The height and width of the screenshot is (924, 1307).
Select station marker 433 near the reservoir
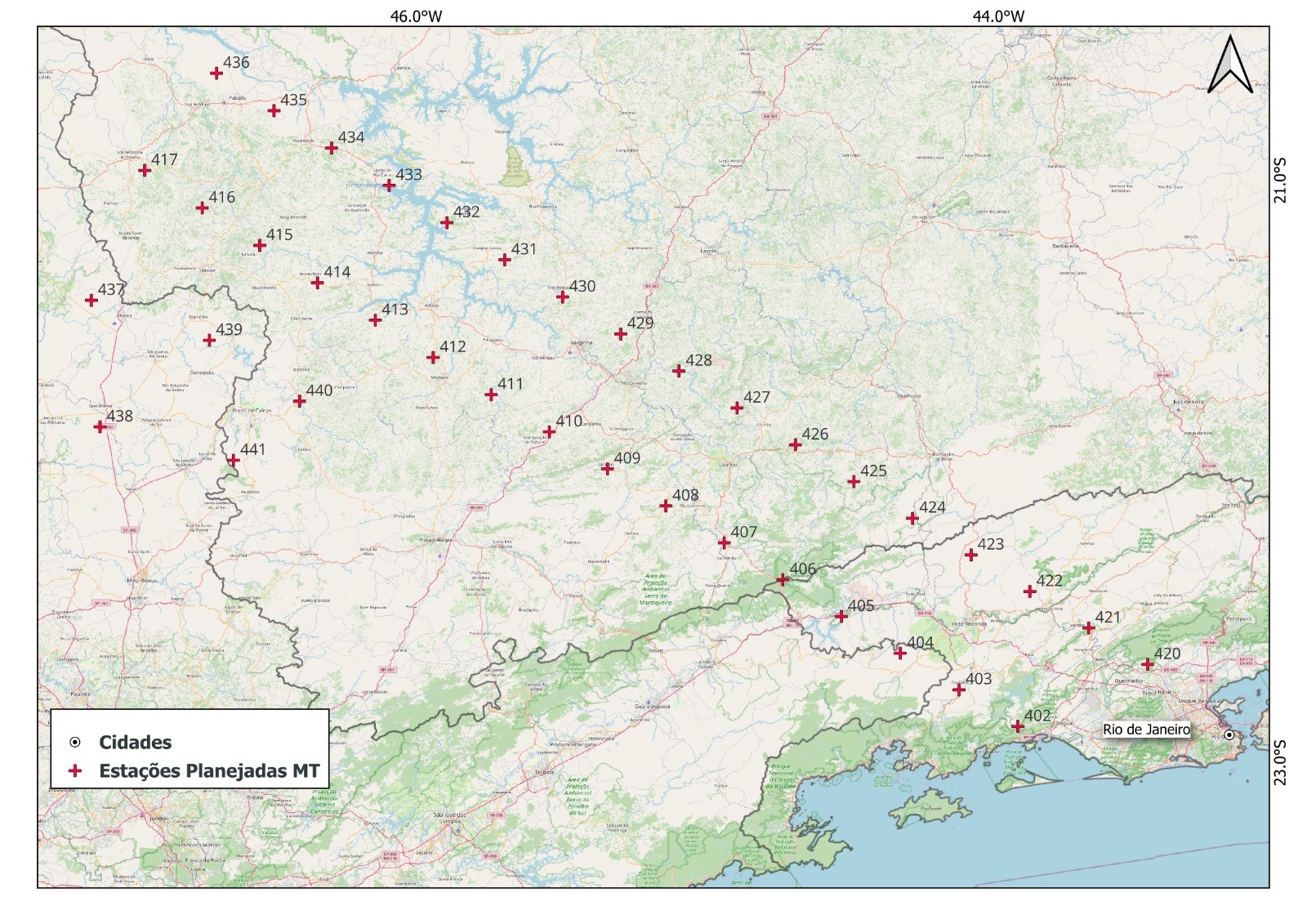click(387, 185)
